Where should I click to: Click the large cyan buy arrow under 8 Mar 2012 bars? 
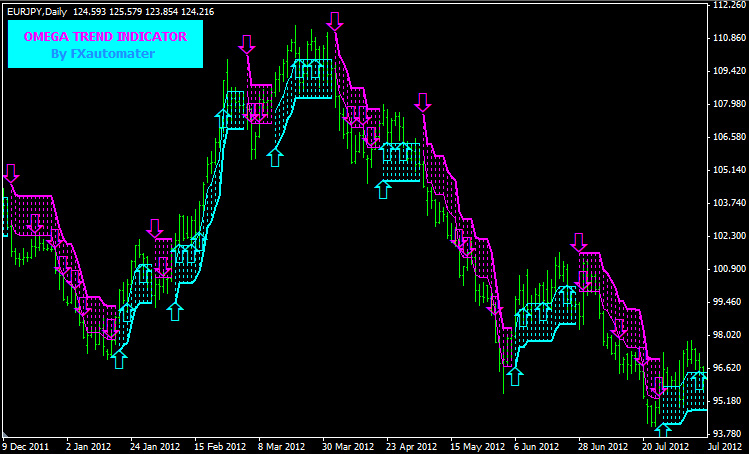(275, 157)
